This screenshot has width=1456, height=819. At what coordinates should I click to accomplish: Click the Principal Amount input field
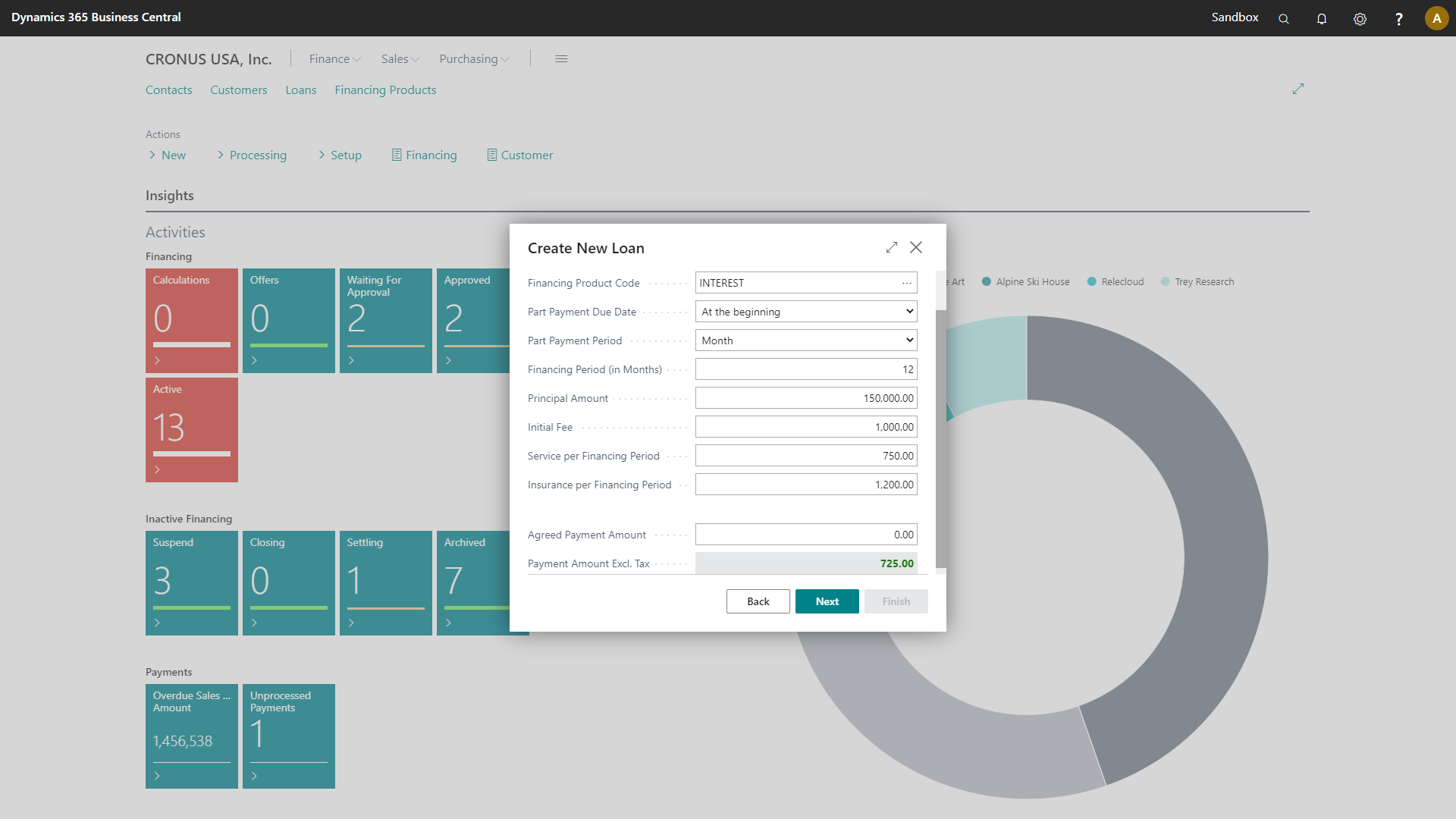click(805, 398)
